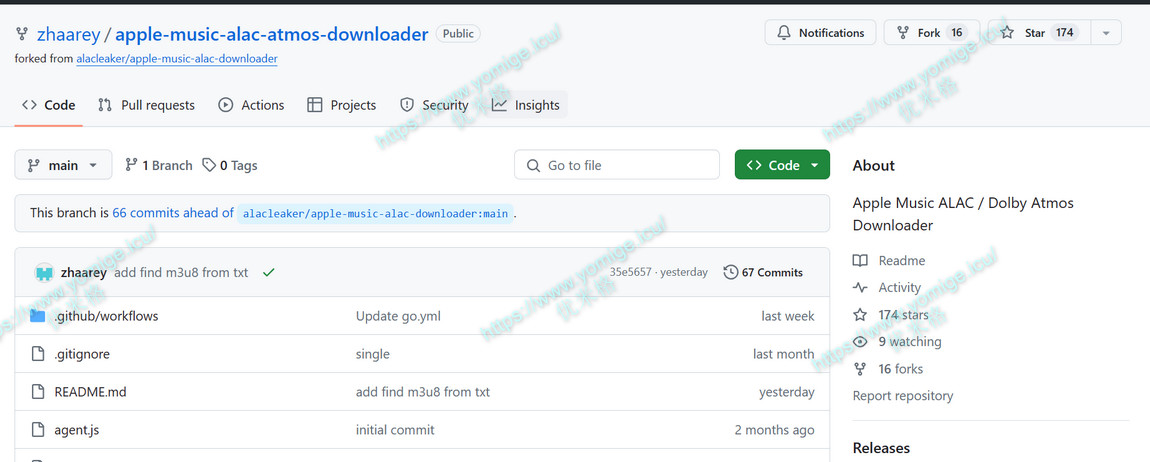Toggle notifications with the bell button
Image resolution: width=1150 pixels, height=462 pixels.
tap(820, 33)
